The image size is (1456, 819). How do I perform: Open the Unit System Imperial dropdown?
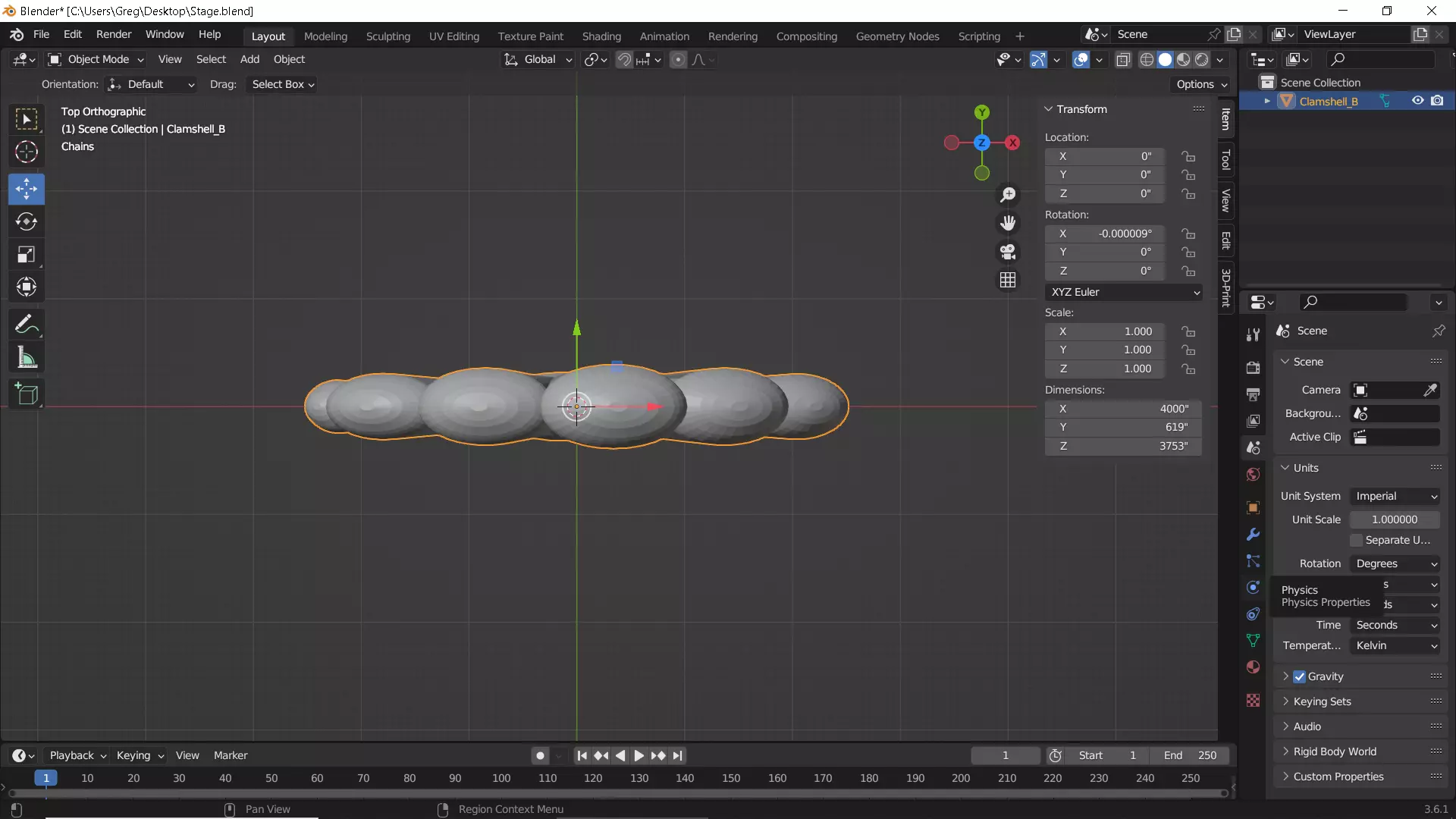1395,496
